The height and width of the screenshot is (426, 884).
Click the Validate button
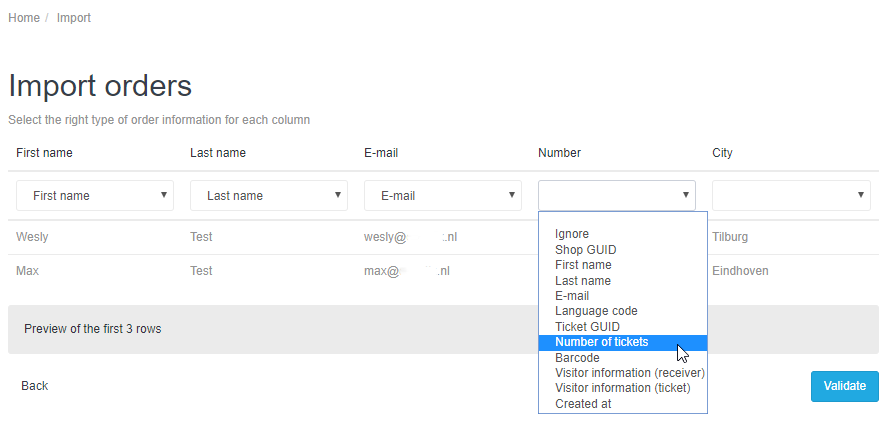(845, 386)
